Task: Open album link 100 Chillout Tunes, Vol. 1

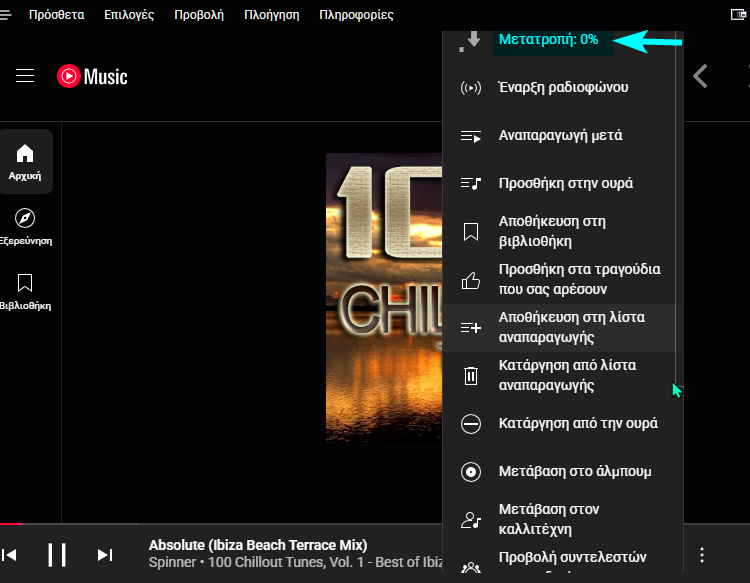Action: click(325, 562)
